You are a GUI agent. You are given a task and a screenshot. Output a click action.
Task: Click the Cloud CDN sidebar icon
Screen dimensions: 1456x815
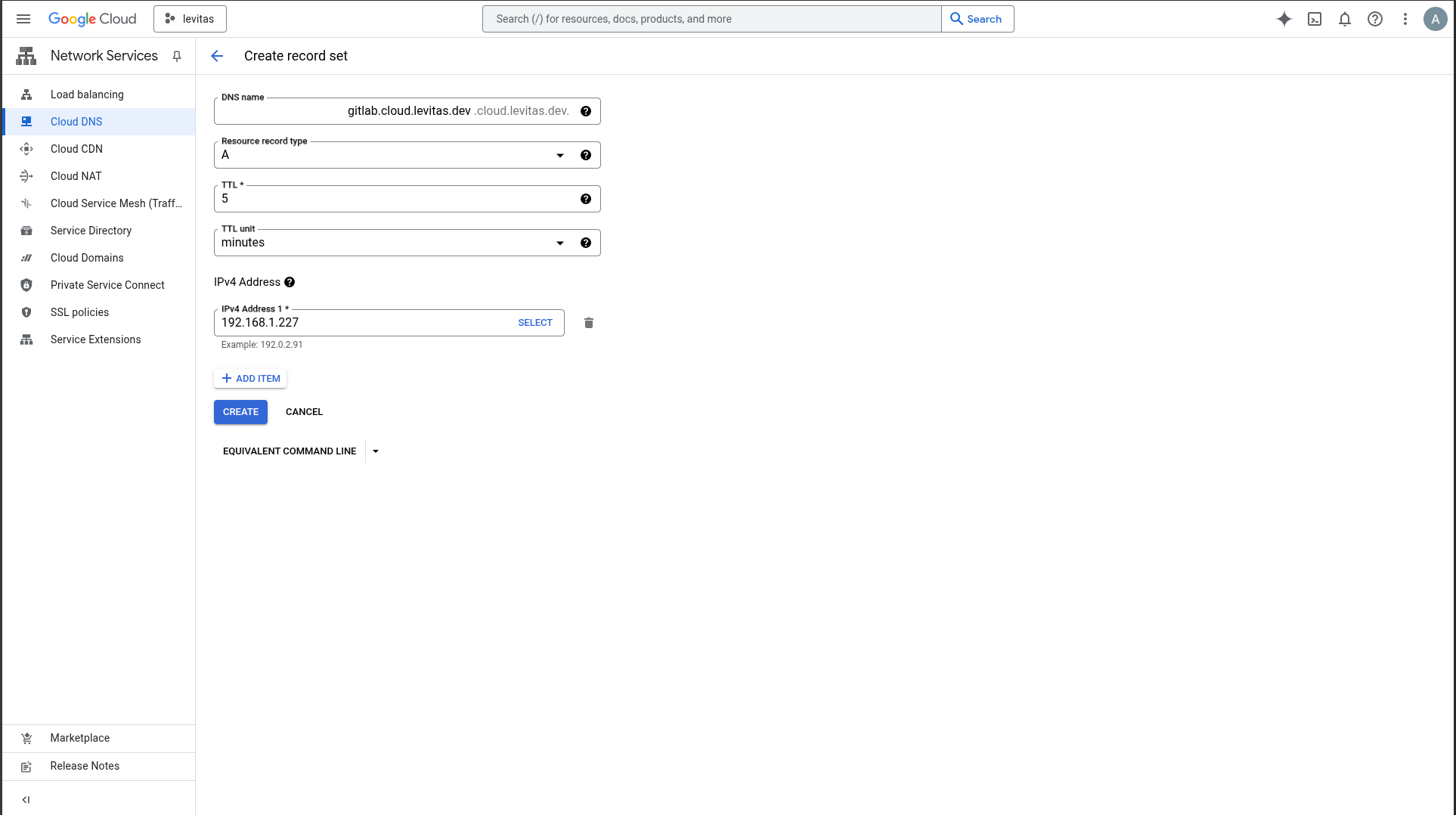click(26, 149)
